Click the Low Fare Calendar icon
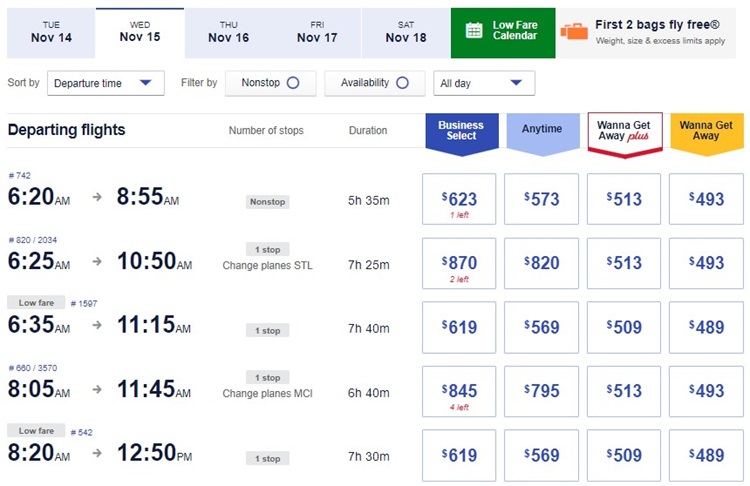Image resolution: width=750 pixels, height=486 pixels. point(474,30)
